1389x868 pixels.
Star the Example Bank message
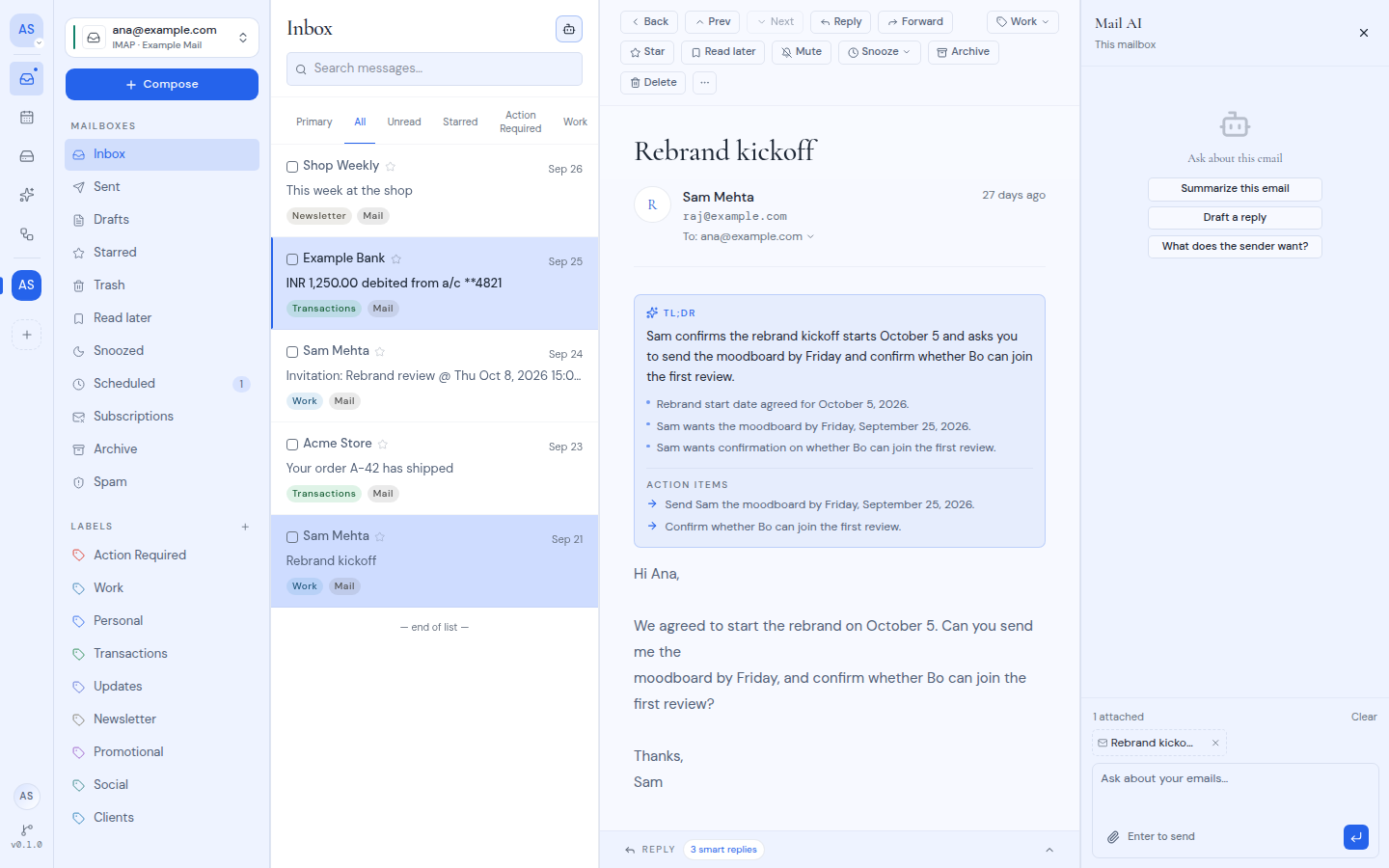(396, 258)
